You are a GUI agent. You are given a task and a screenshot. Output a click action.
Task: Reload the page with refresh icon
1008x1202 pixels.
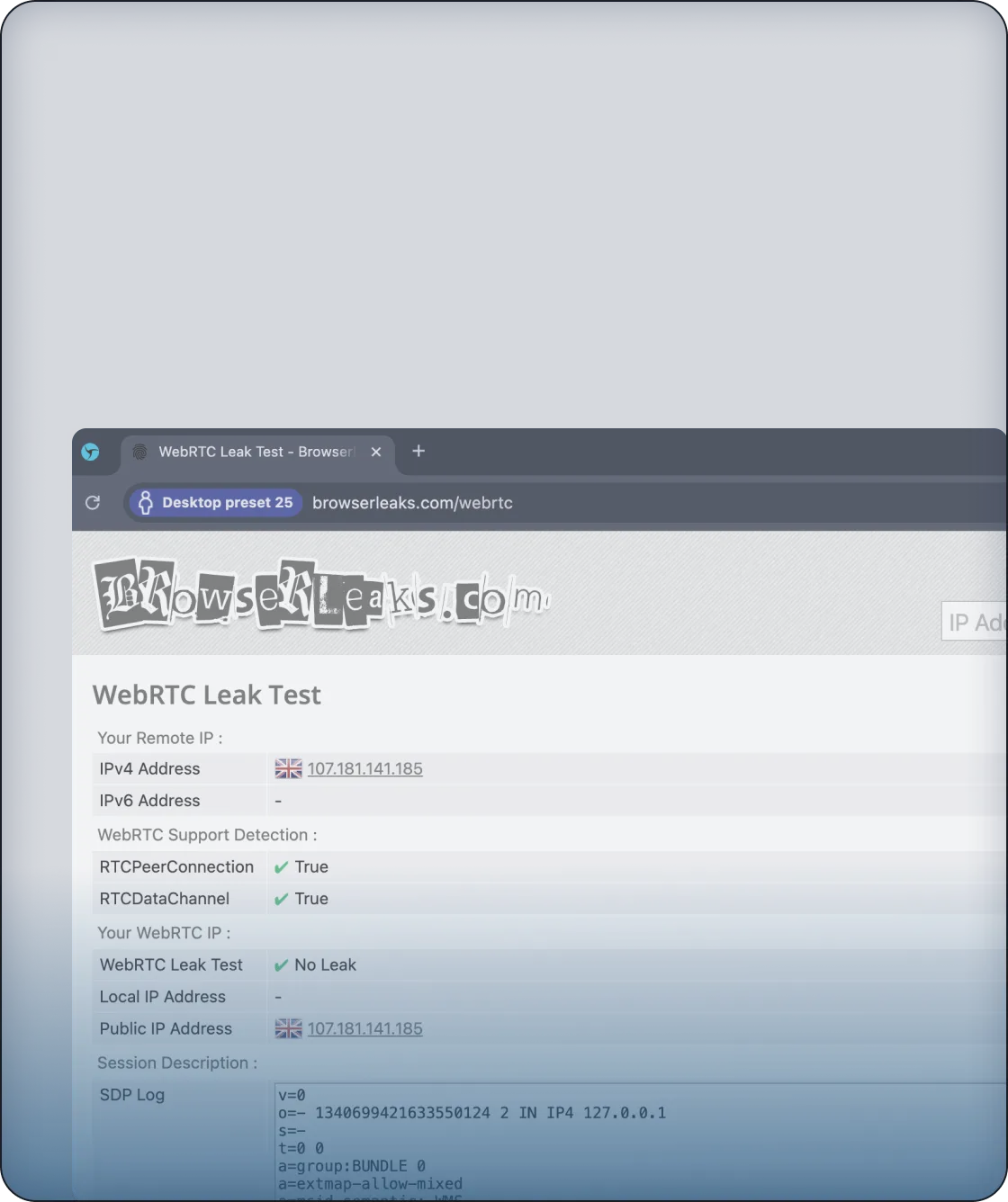[x=93, y=502]
